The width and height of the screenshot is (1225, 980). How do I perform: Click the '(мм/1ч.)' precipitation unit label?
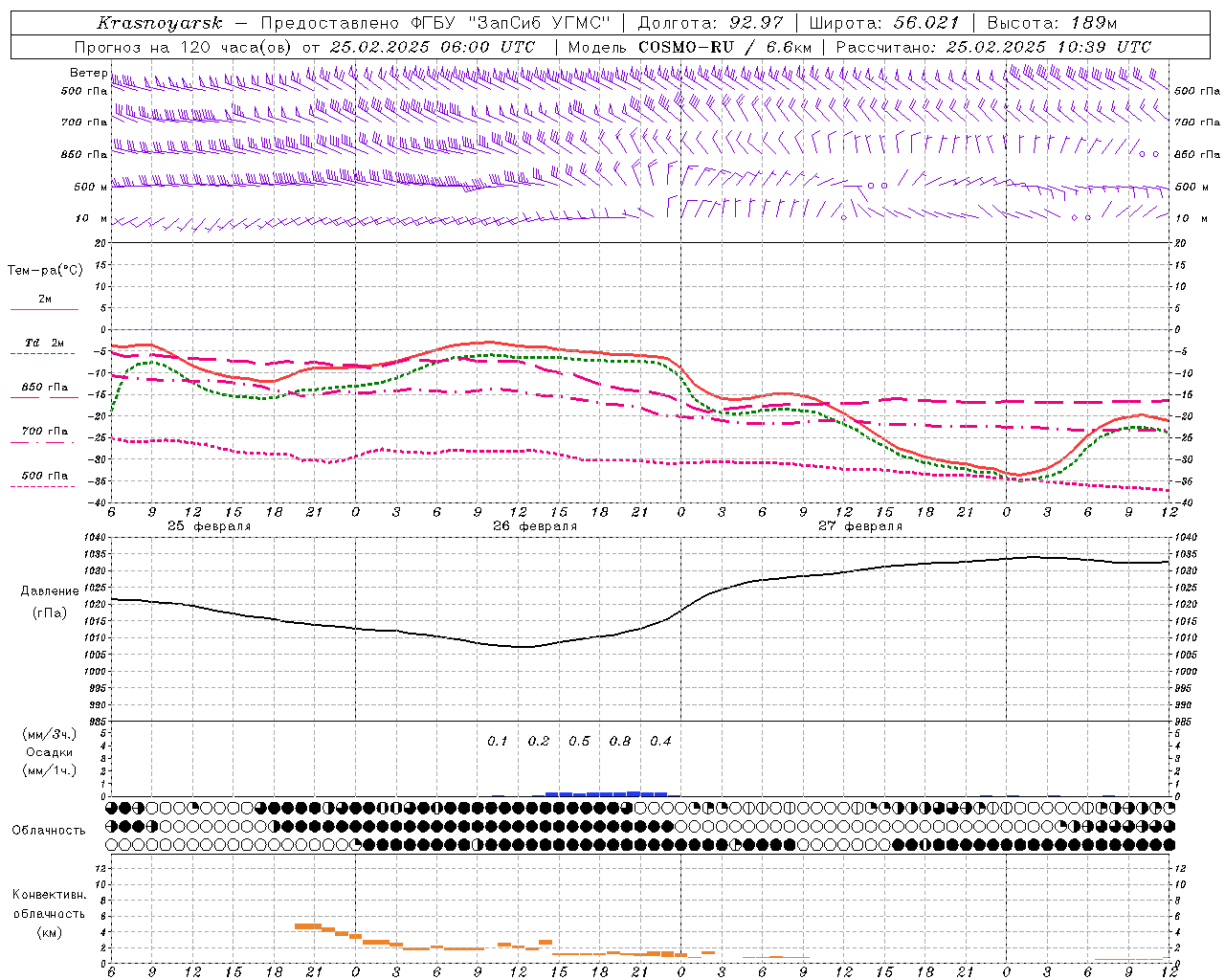pos(50,770)
